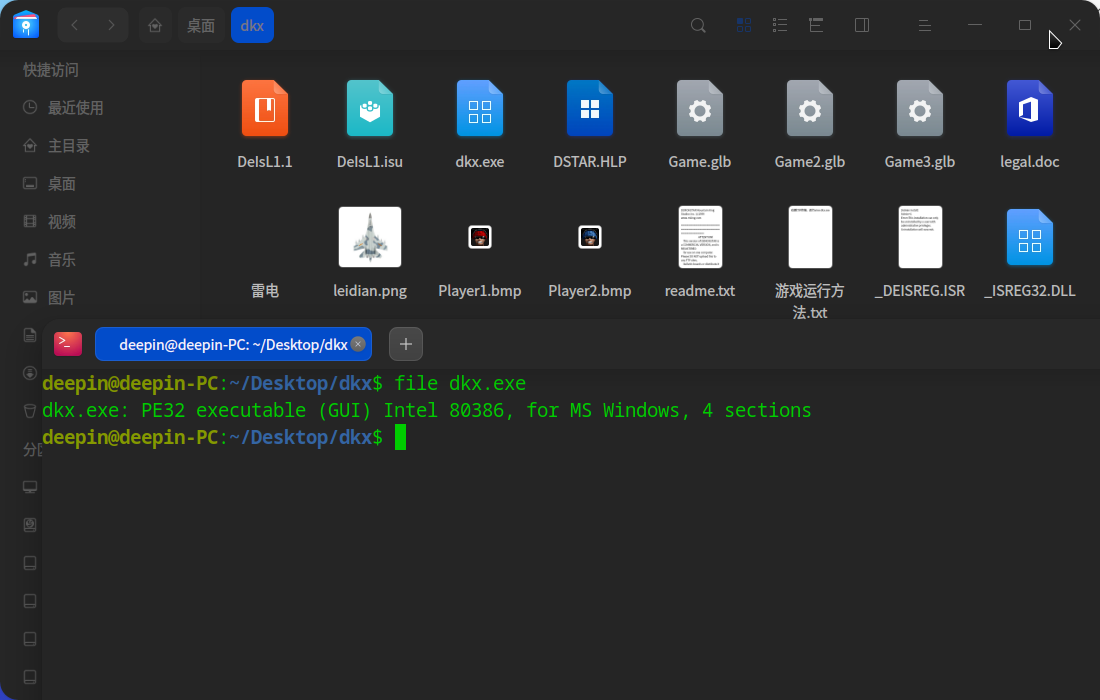Open 视频 folder in sidebar
The width and height of the screenshot is (1100, 700).
click(60, 221)
